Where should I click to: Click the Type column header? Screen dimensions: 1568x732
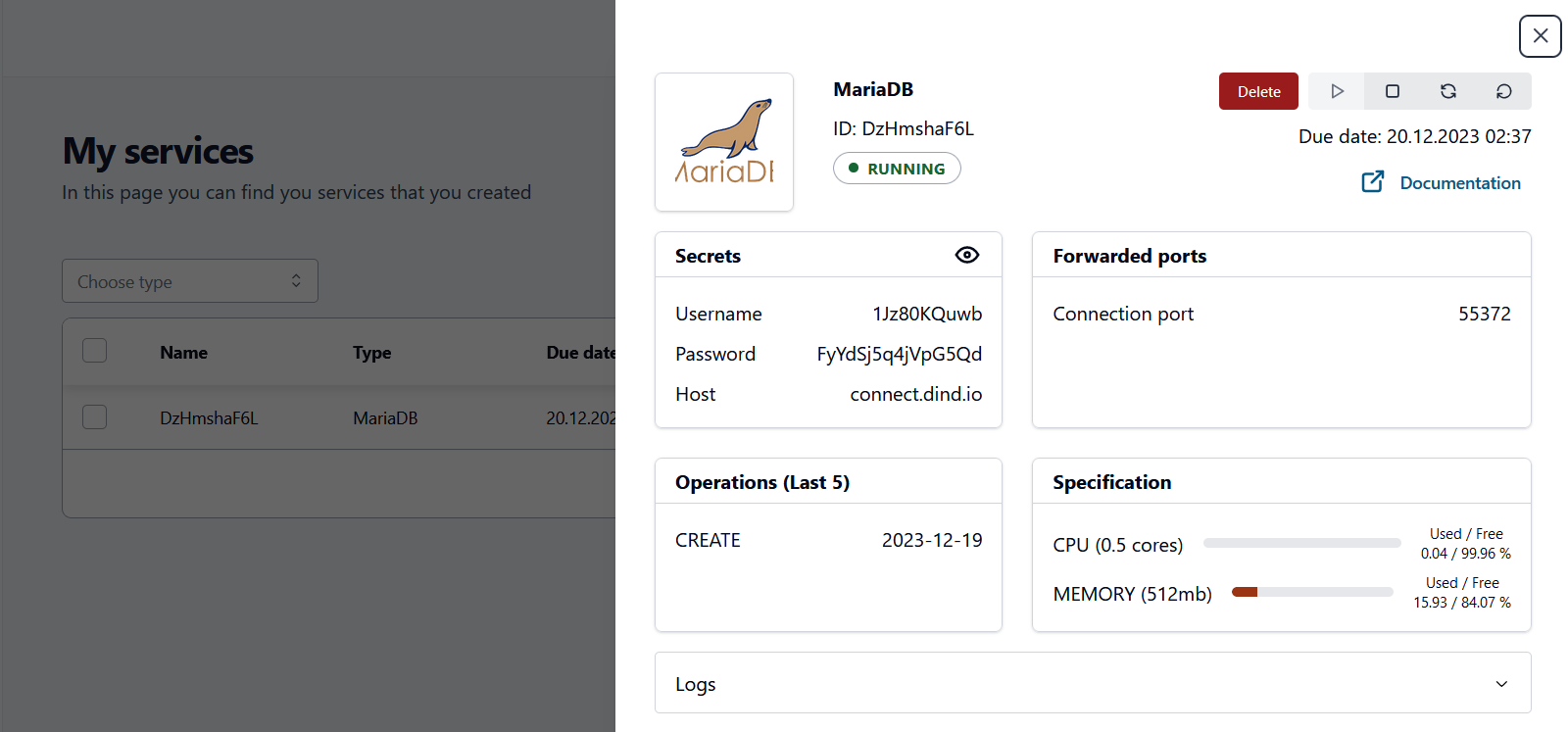point(371,353)
